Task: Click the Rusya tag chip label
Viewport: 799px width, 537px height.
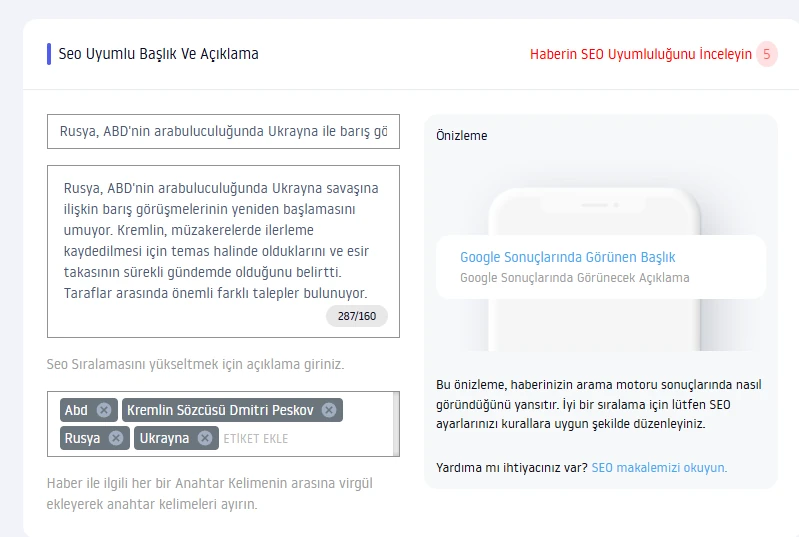Action: (83, 438)
